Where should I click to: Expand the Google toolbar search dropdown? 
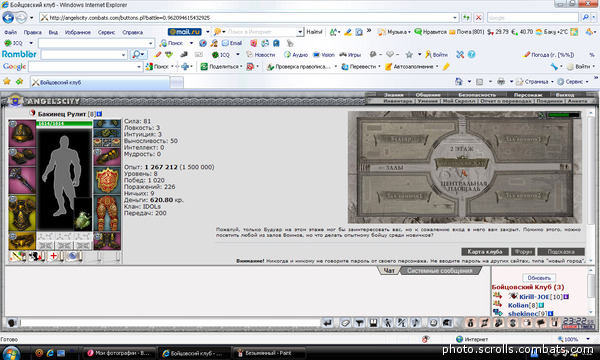click(139, 67)
